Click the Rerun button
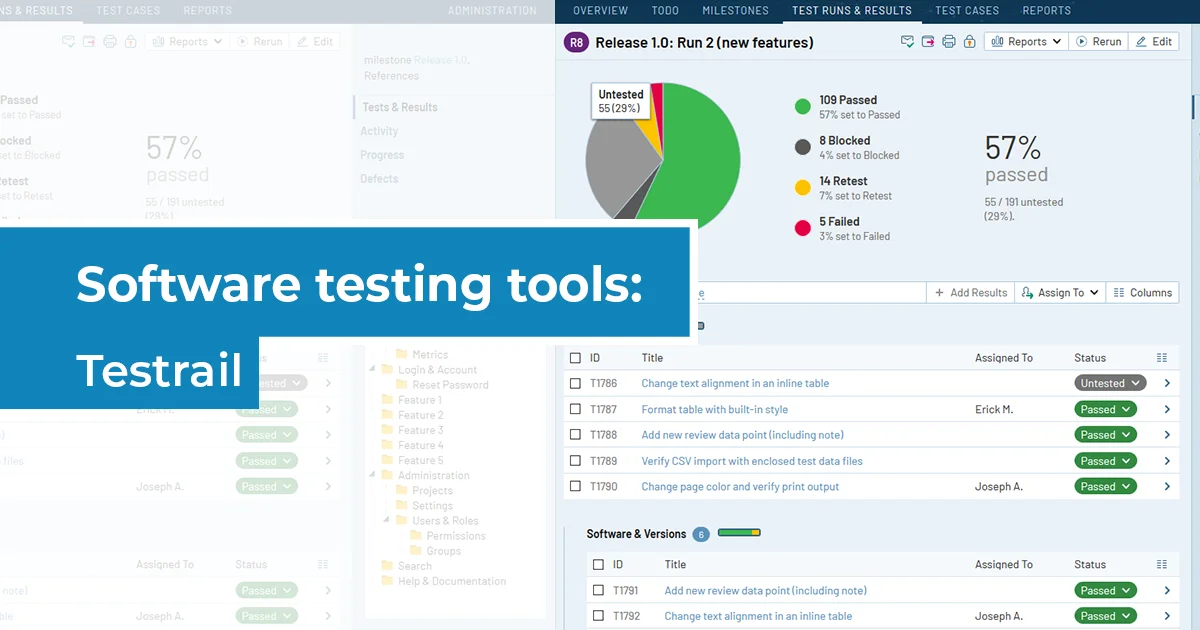The image size is (1200, 630). click(1098, 42)
